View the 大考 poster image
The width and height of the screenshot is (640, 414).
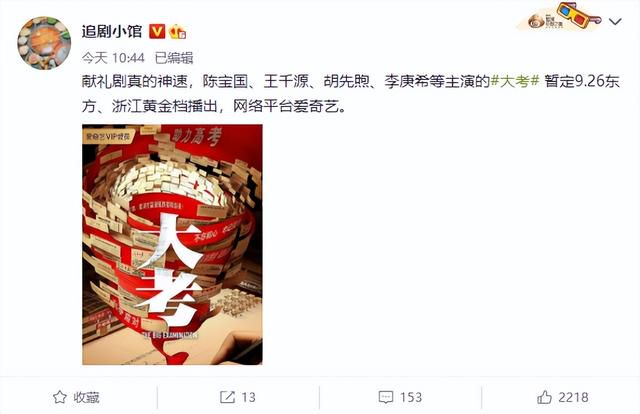172,244
